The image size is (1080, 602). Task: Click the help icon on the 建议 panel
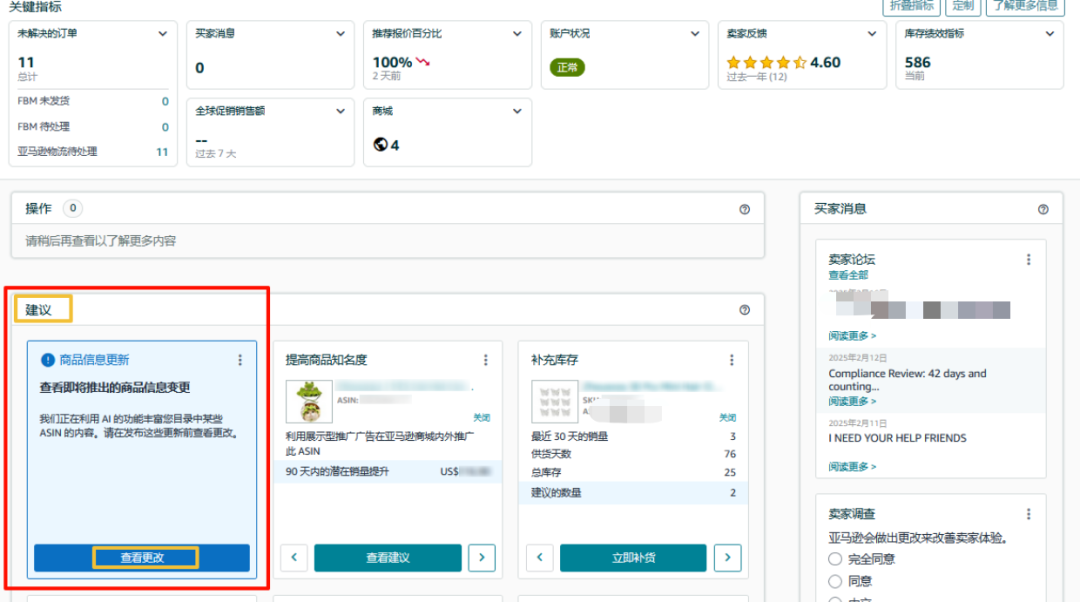click(744, 310)
